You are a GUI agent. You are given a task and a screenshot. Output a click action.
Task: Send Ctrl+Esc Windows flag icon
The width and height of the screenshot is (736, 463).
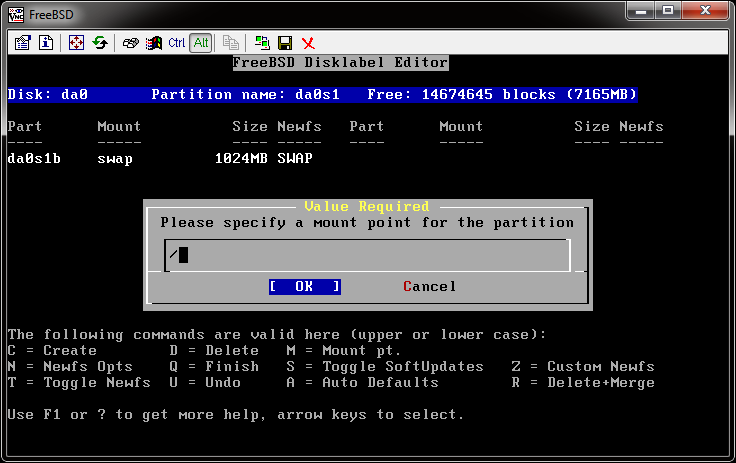[x=153, y=43]
